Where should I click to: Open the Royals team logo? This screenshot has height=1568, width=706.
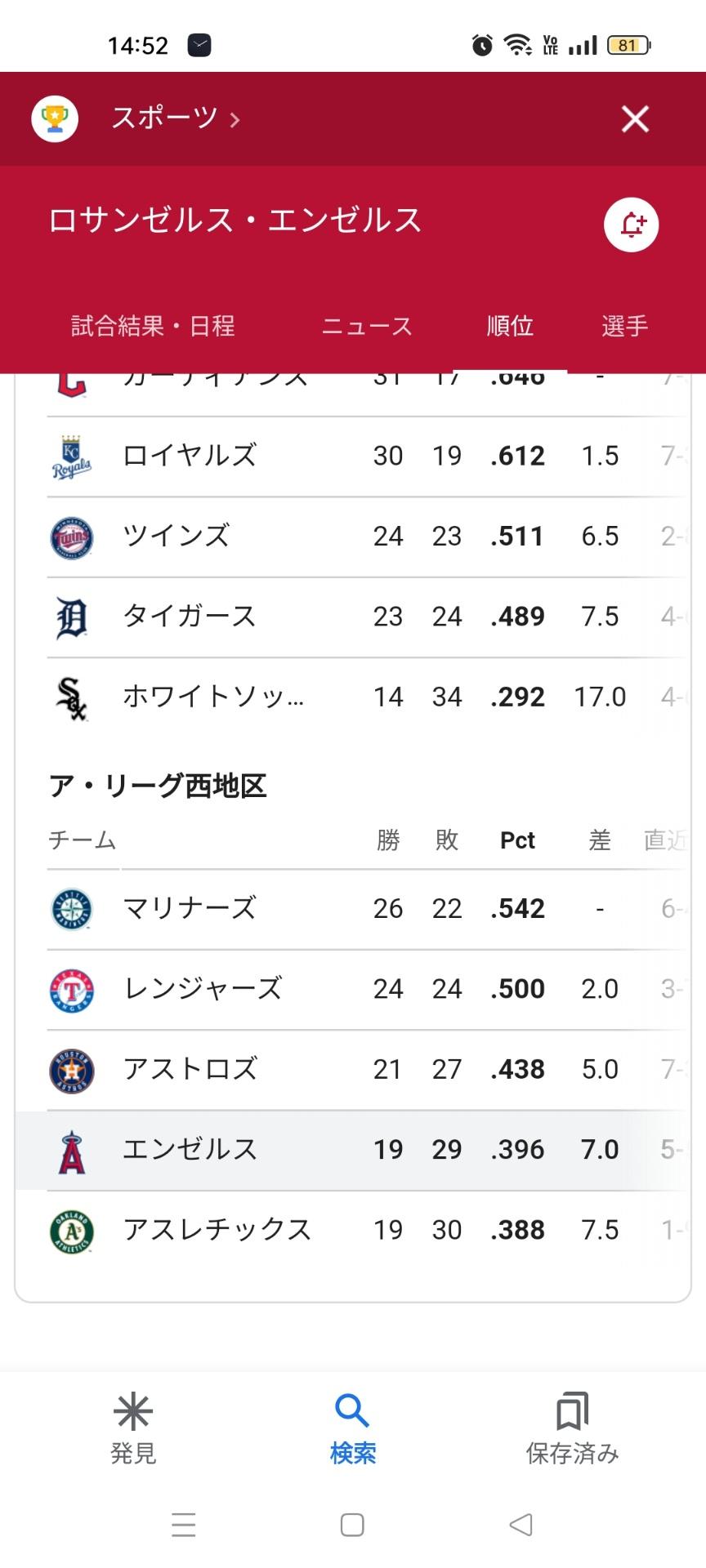point(72,457)
